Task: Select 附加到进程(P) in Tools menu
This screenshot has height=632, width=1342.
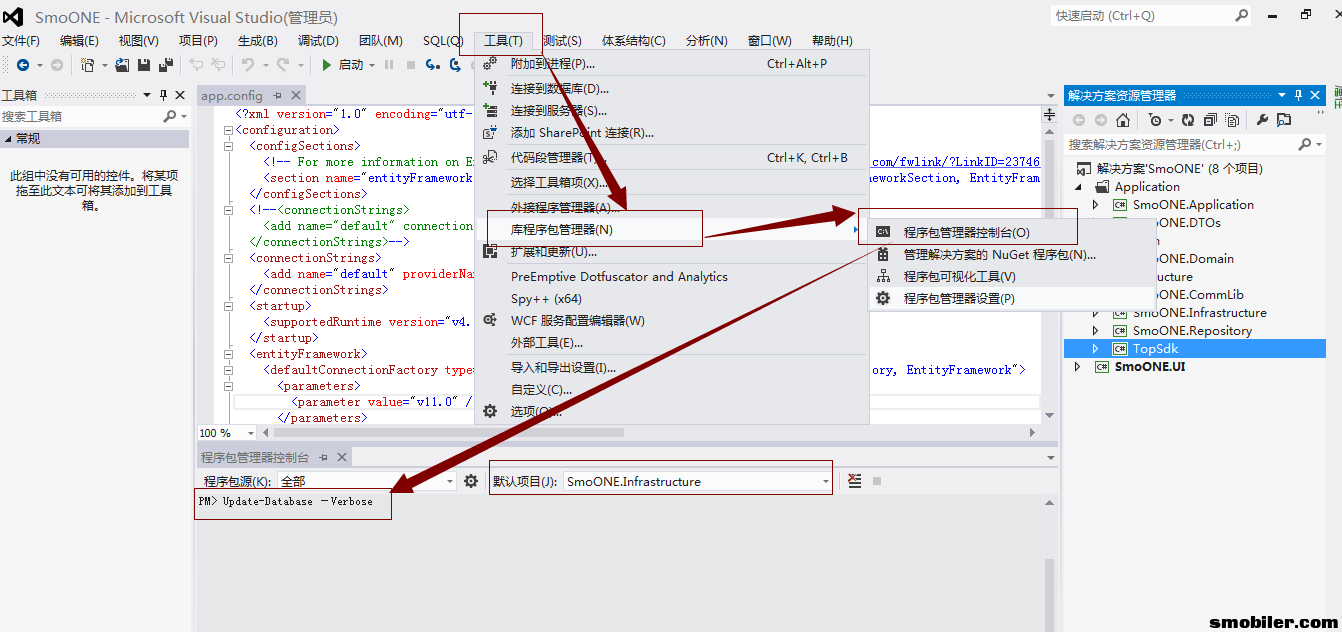Action: tap(672, 64)
